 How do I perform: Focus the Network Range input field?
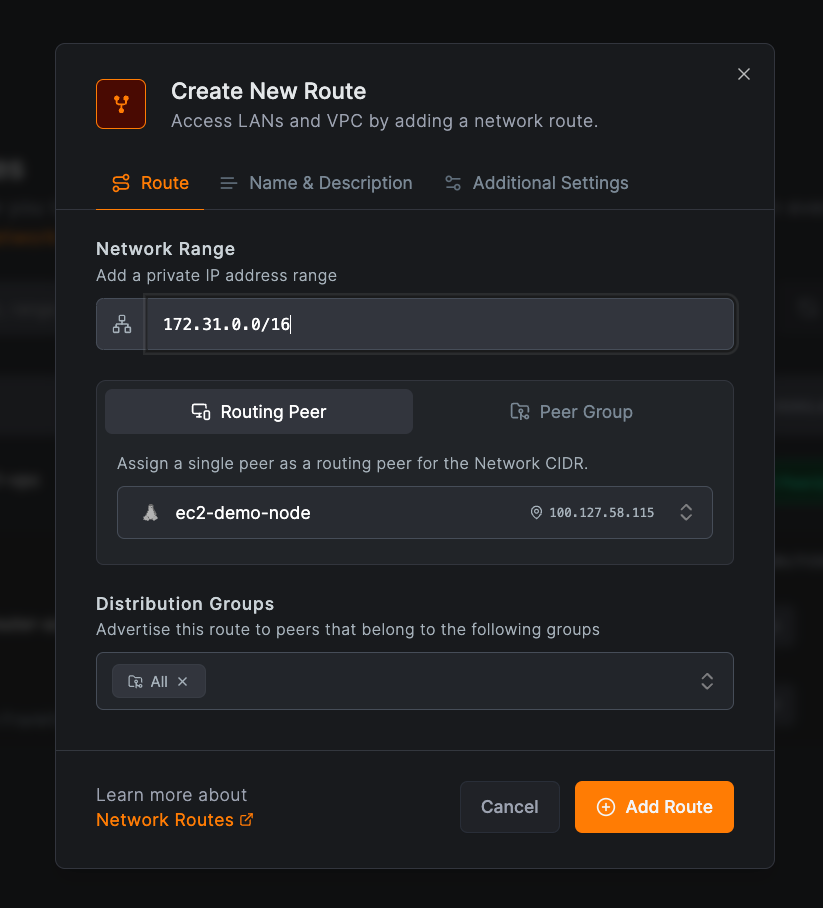click(440, 324)
